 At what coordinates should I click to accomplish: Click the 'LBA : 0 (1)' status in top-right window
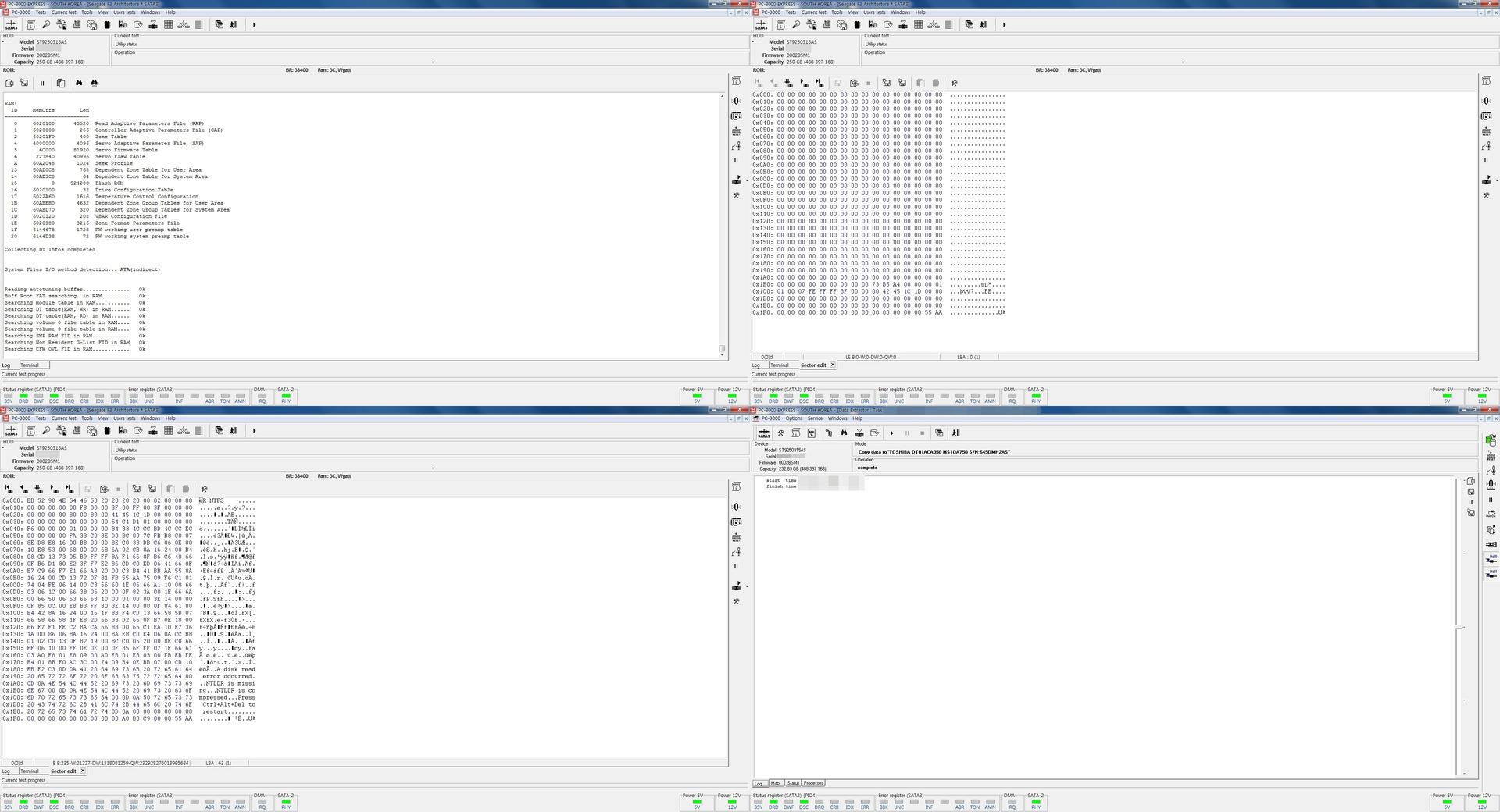point(968,357)
